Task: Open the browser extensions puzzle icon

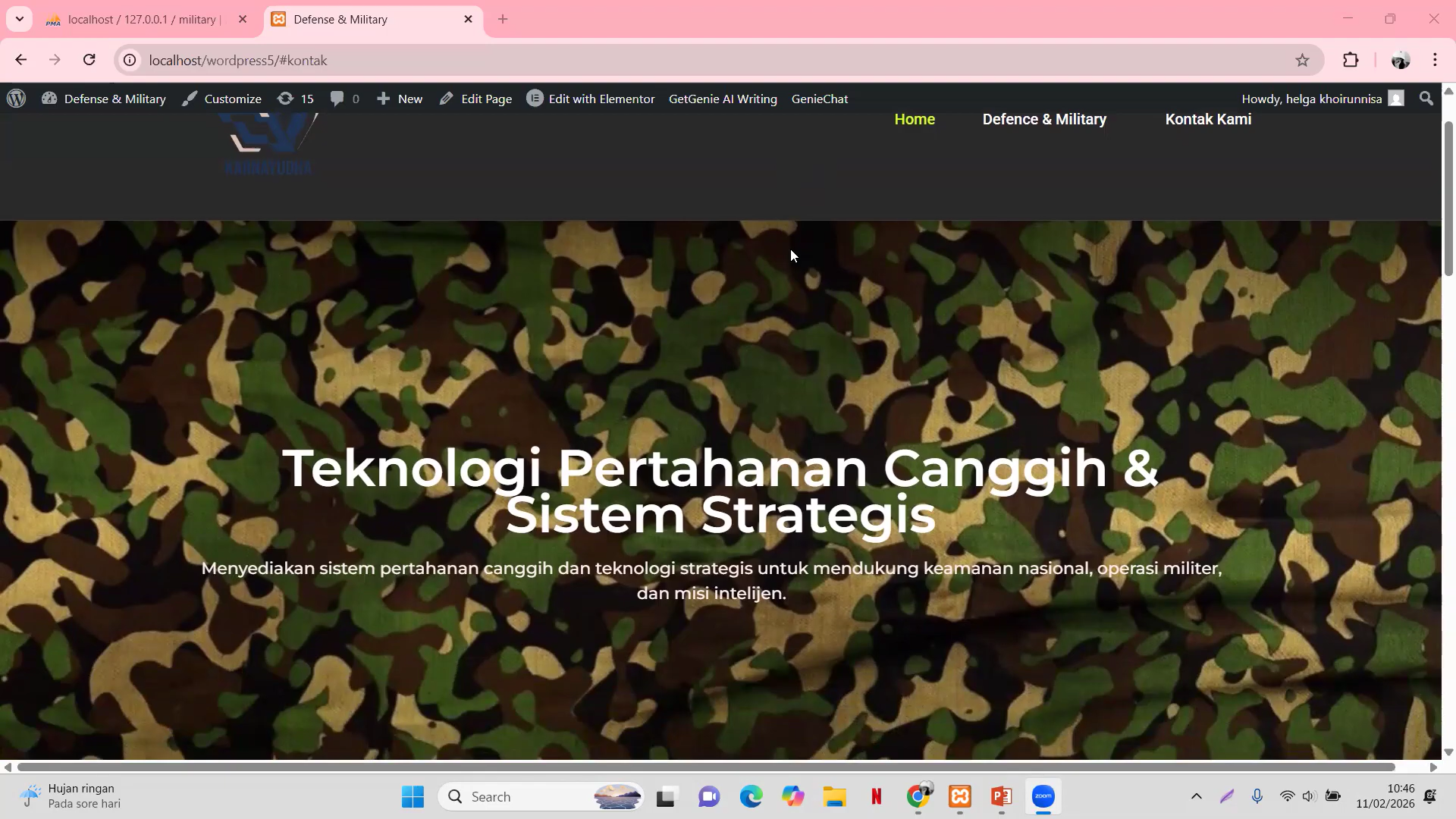Action: tap(1351, 60)
